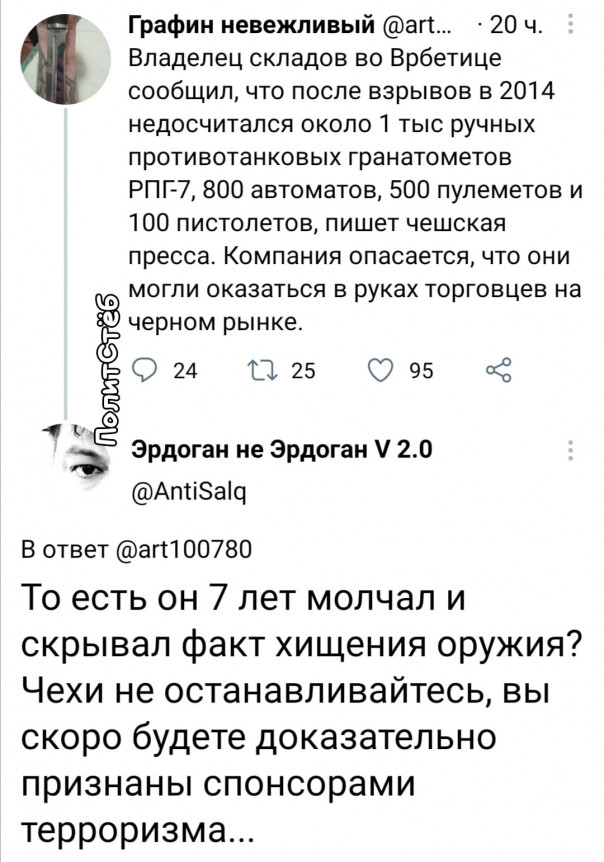Screen dimensions: 604x862
Task: Click the like count 95
Action: tap(420, 373)
